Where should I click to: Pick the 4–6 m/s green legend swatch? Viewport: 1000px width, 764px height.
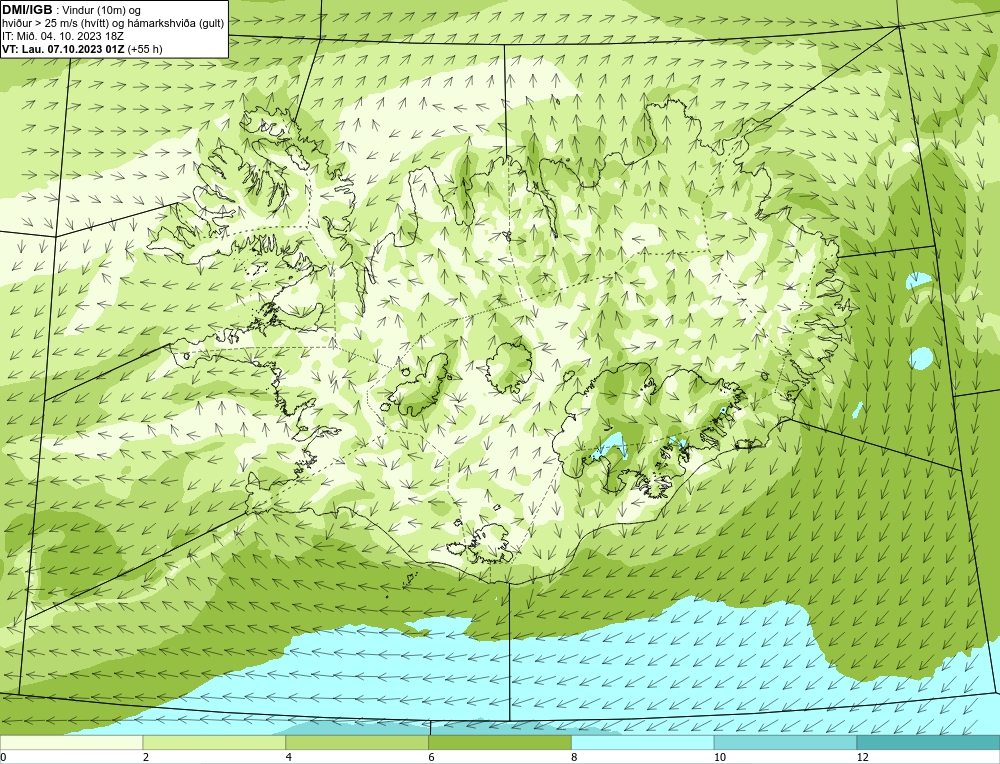coord(357,742)
